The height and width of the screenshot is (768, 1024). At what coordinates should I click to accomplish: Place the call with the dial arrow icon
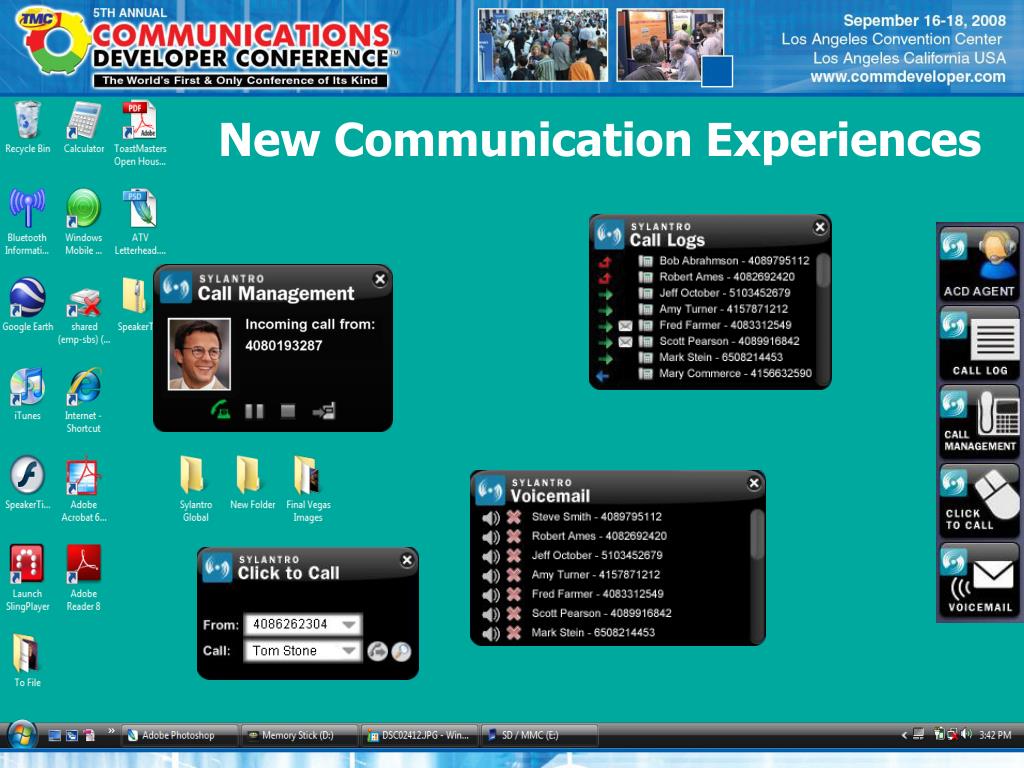pyautogui.click(x=377, y=651)
